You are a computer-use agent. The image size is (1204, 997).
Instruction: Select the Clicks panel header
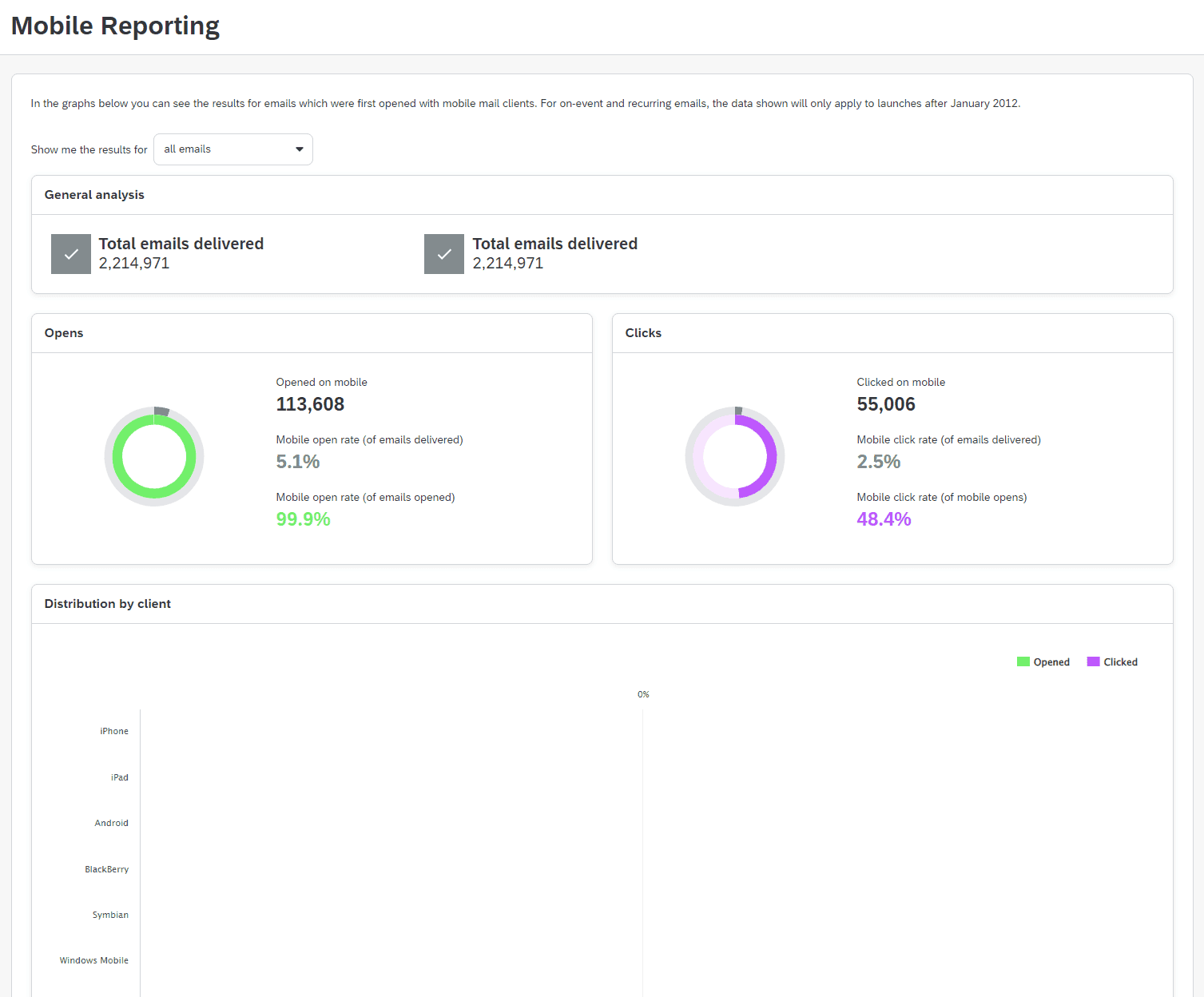pos(642,333)
